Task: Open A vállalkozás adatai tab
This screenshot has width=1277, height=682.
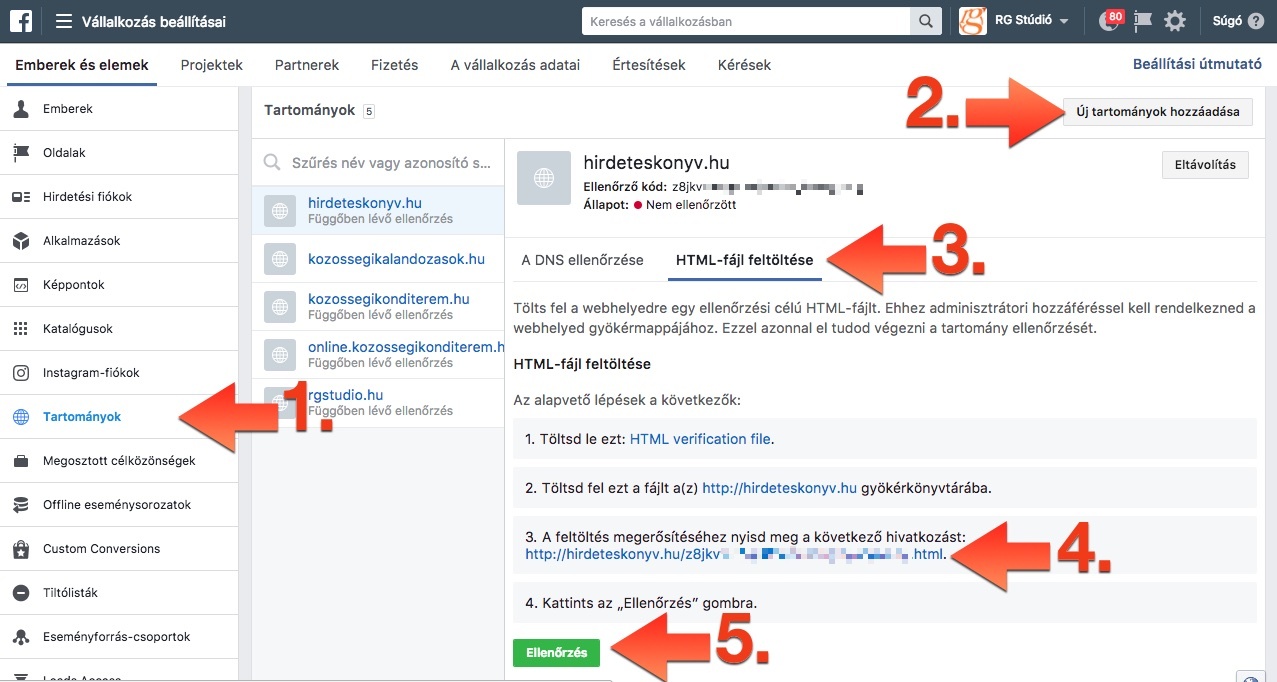Action: pos(516,65)
